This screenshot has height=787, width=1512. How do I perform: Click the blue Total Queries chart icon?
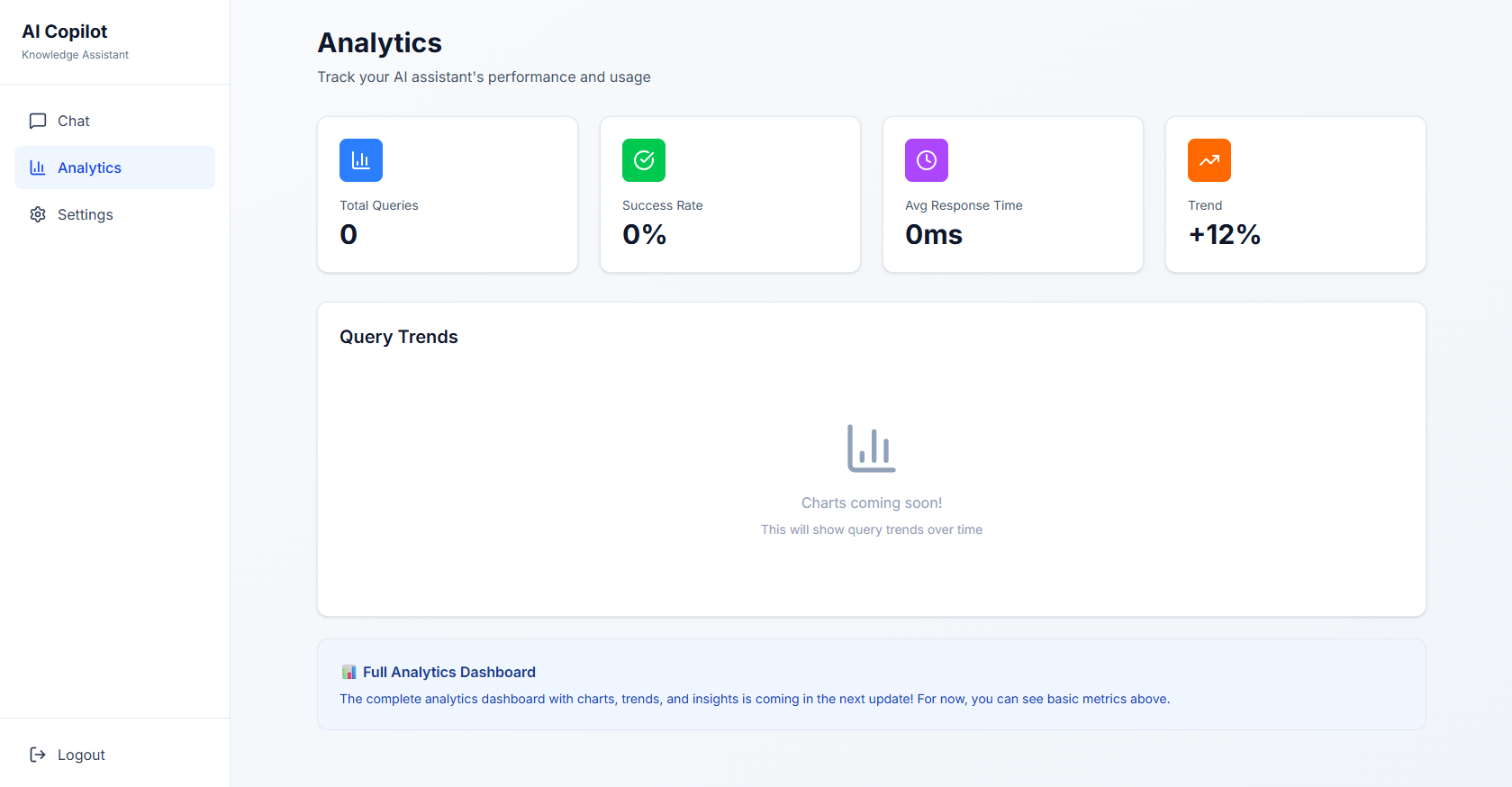tap(361, 160)
